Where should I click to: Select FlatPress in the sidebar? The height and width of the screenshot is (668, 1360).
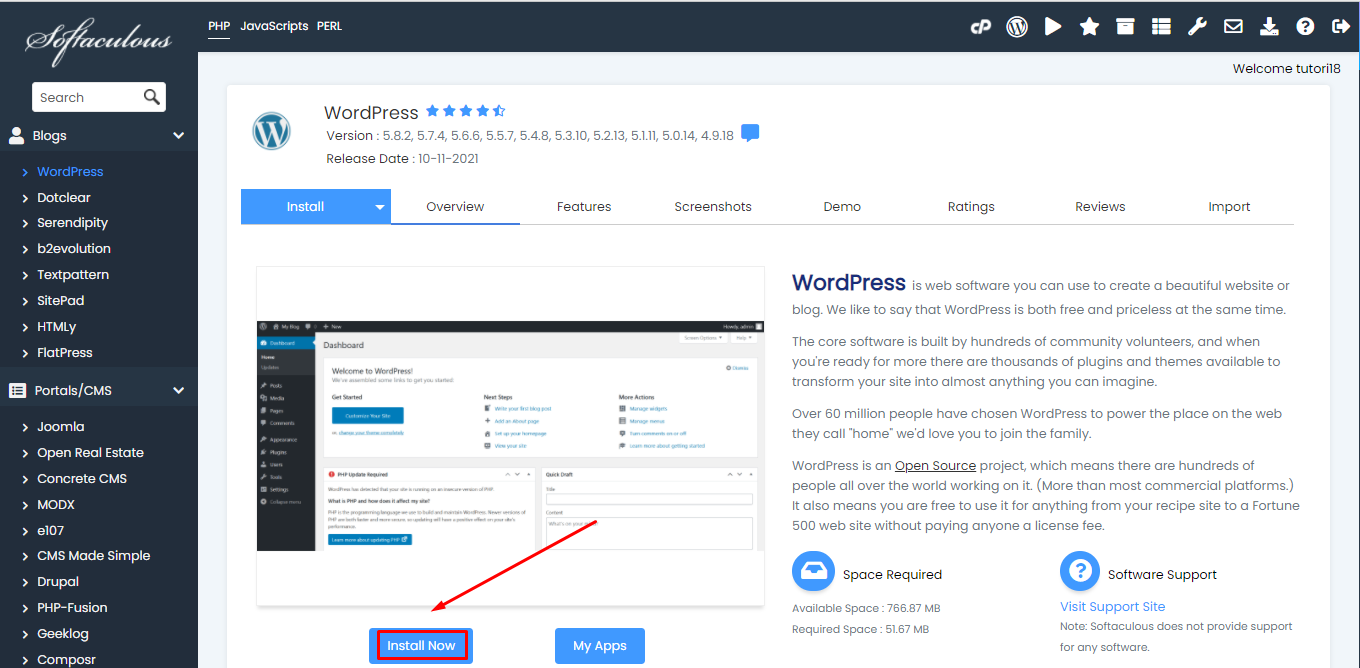coord(65,353)
